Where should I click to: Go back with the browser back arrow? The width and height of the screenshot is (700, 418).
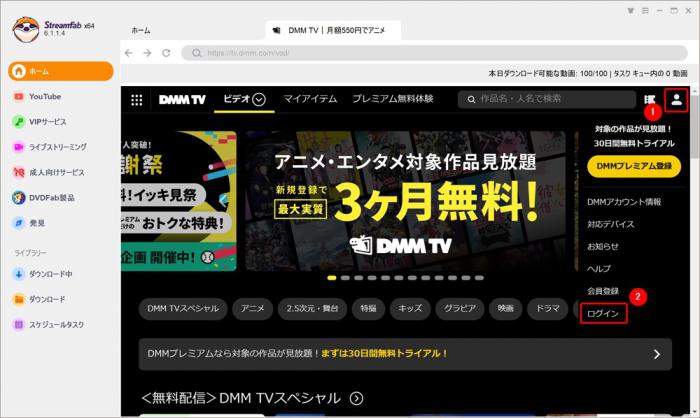click(129, 53)
